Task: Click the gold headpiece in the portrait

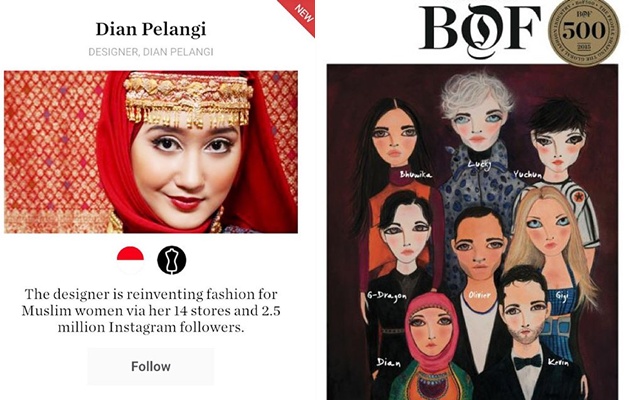Action: (188, 100)
